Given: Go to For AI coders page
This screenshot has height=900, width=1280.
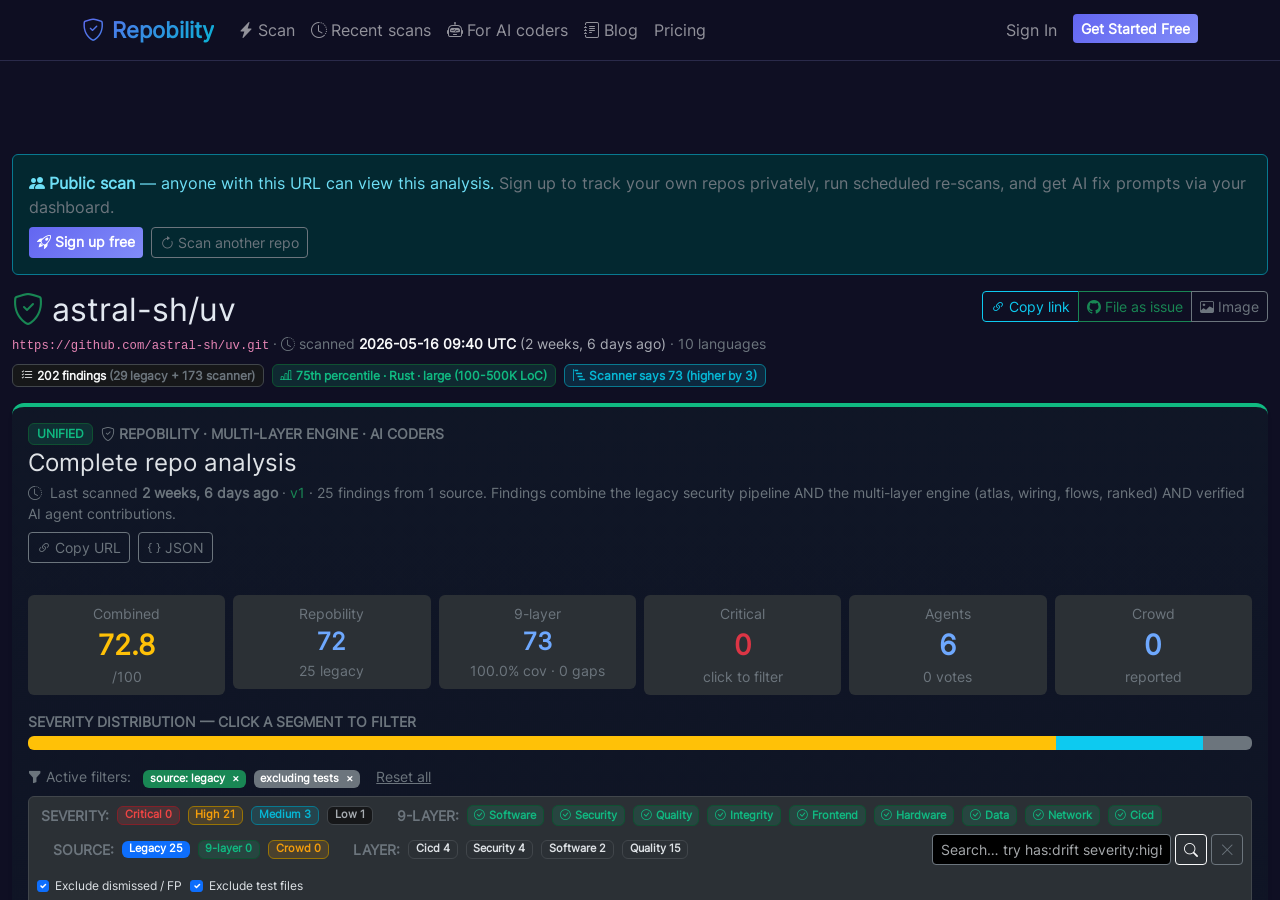Looking at the screenshot, I should click(508, 30).
